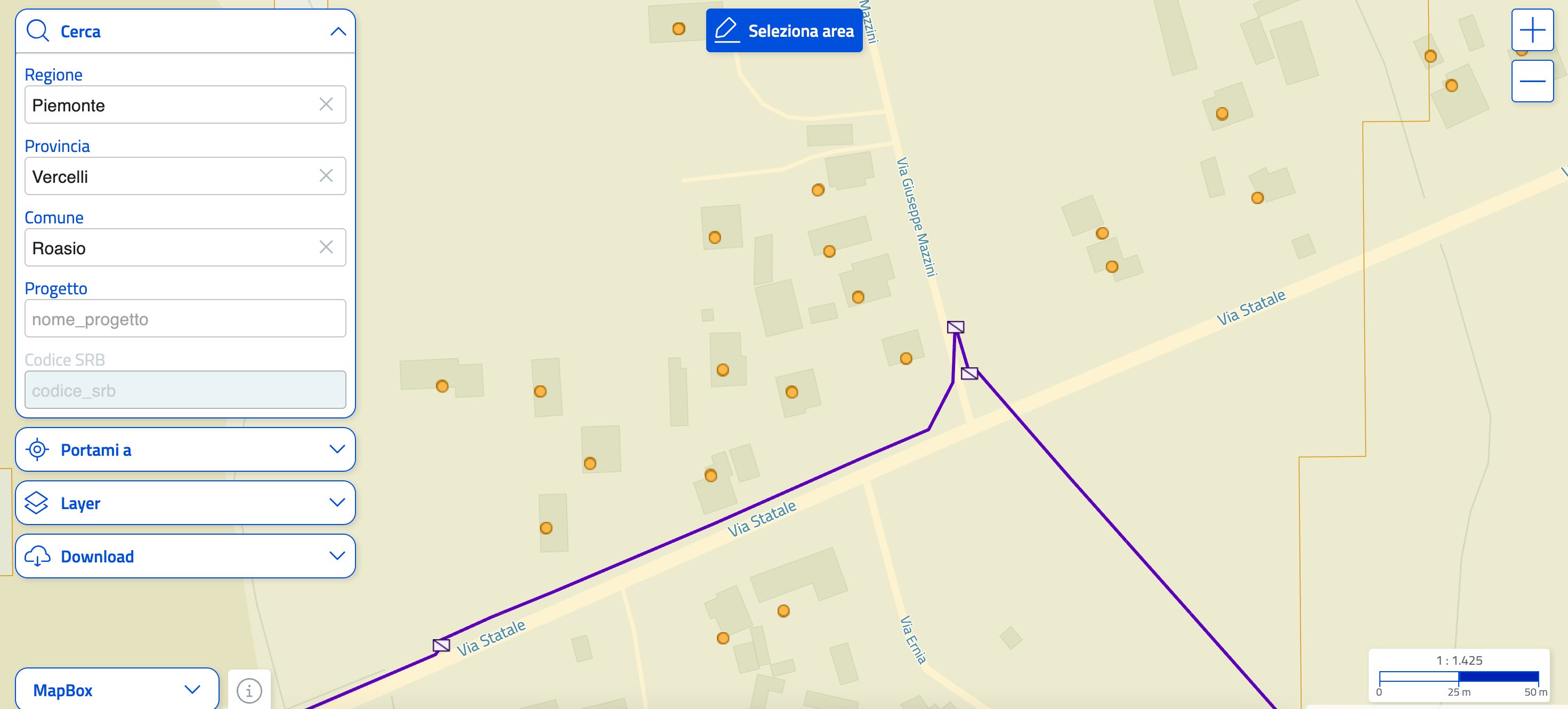Click the magnifier icon beside Cerca

tap(38, 30)
